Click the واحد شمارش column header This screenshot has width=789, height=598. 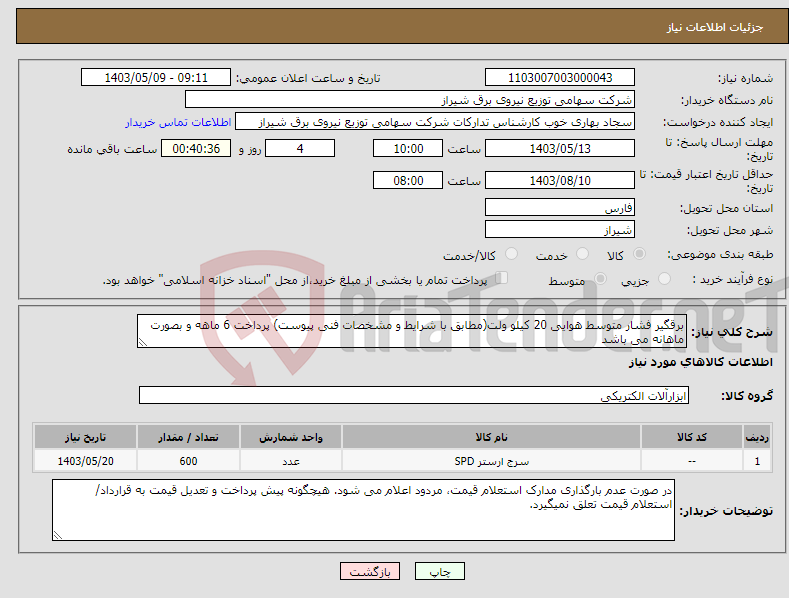(291, 437)
